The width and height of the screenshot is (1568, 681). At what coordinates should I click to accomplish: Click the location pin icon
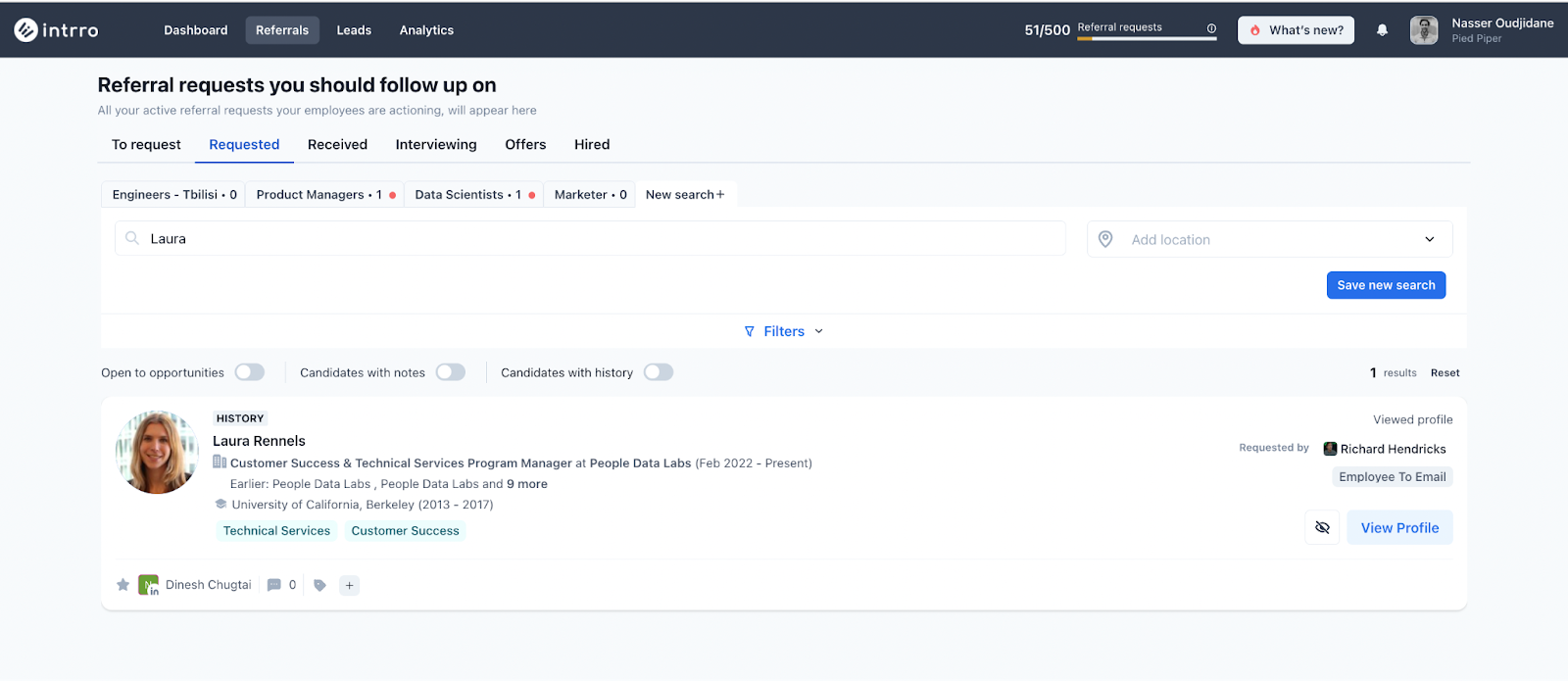pyautogui.click(x=1105, y=239)
